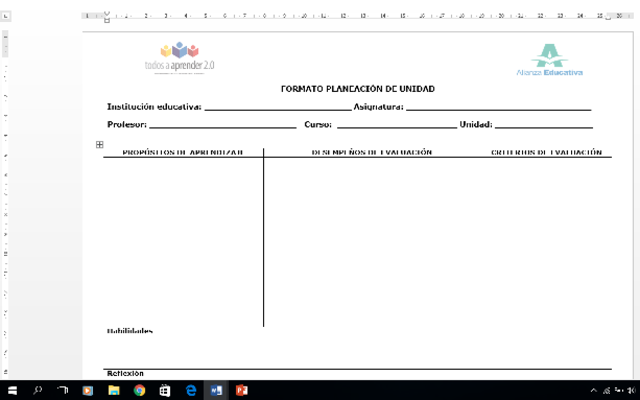Click the Profesor blank line
The width and height of the screenshot is (640, 400).
tap(223, 125)
